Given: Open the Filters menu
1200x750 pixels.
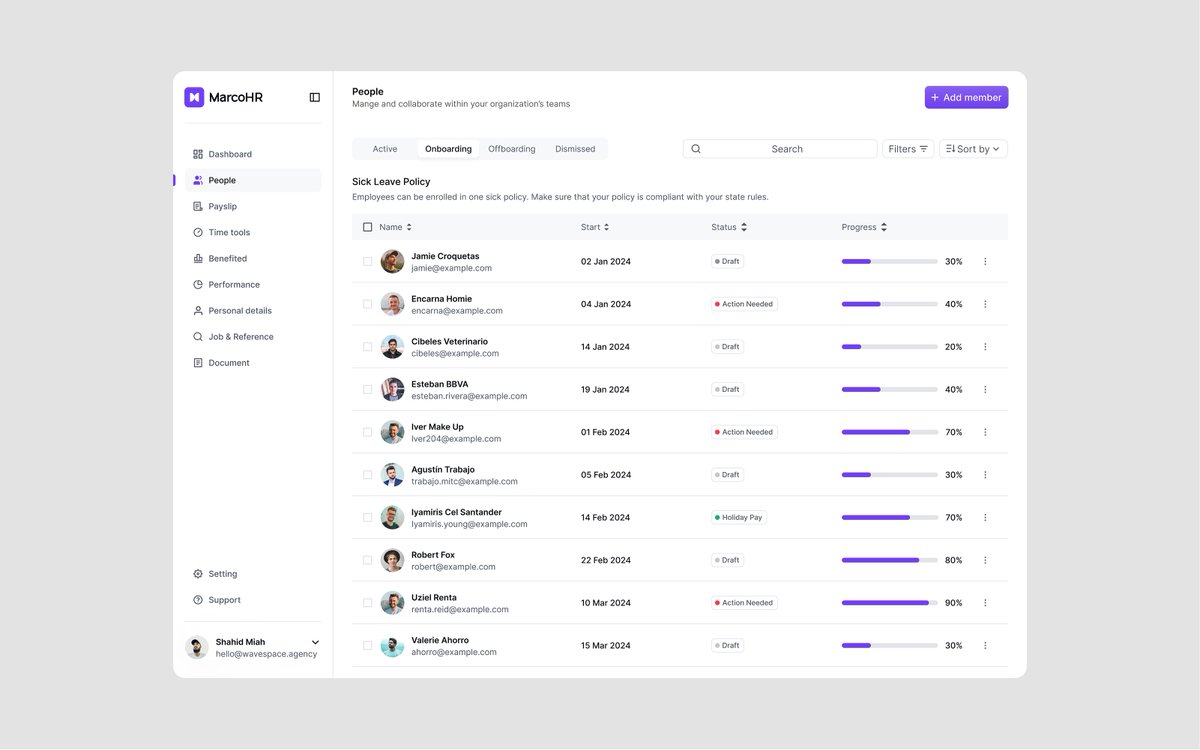Looking at the screenshot, I should (908, 149).
